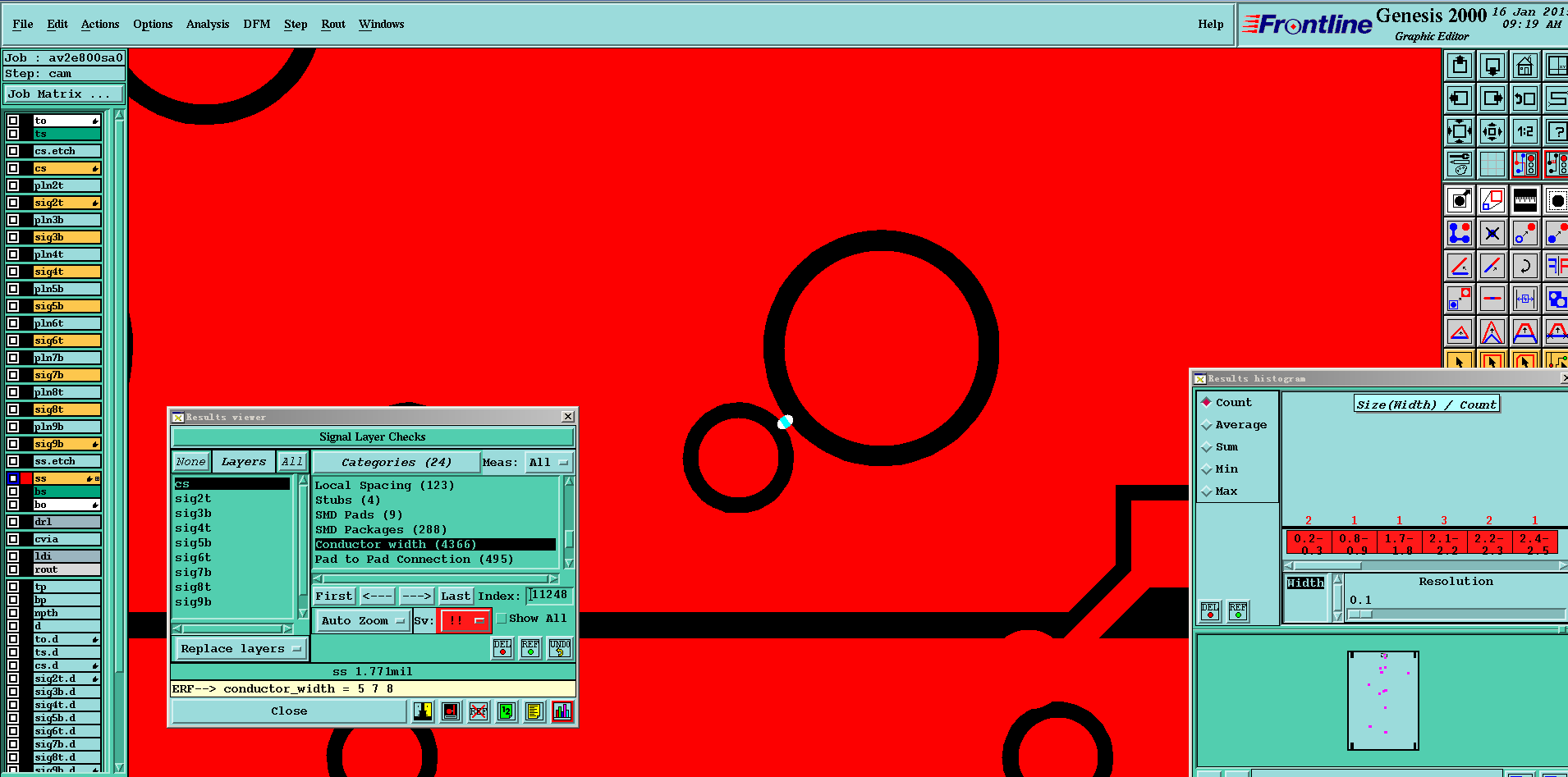The width and height of the screenshot is (1568, 777).
Task: Open the red Sv severity dropdown
Action: [x=465, y=621]
